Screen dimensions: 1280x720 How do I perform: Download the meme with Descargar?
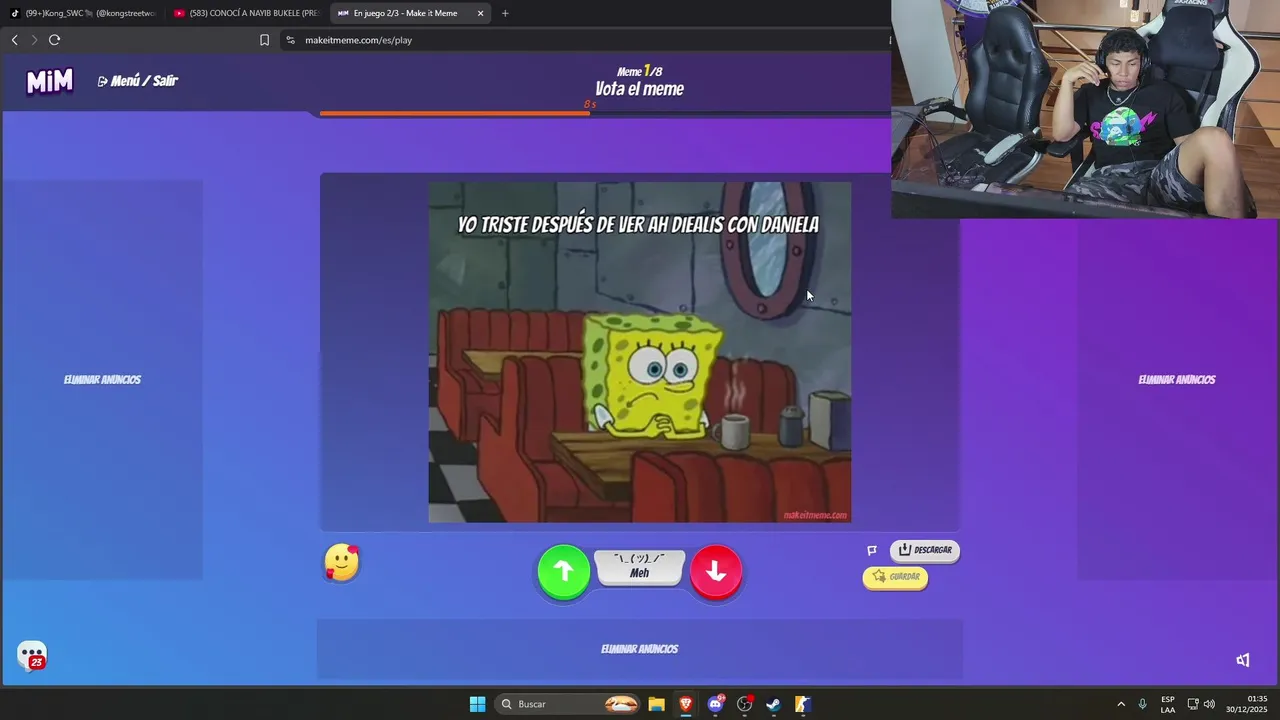coord(925,550)
